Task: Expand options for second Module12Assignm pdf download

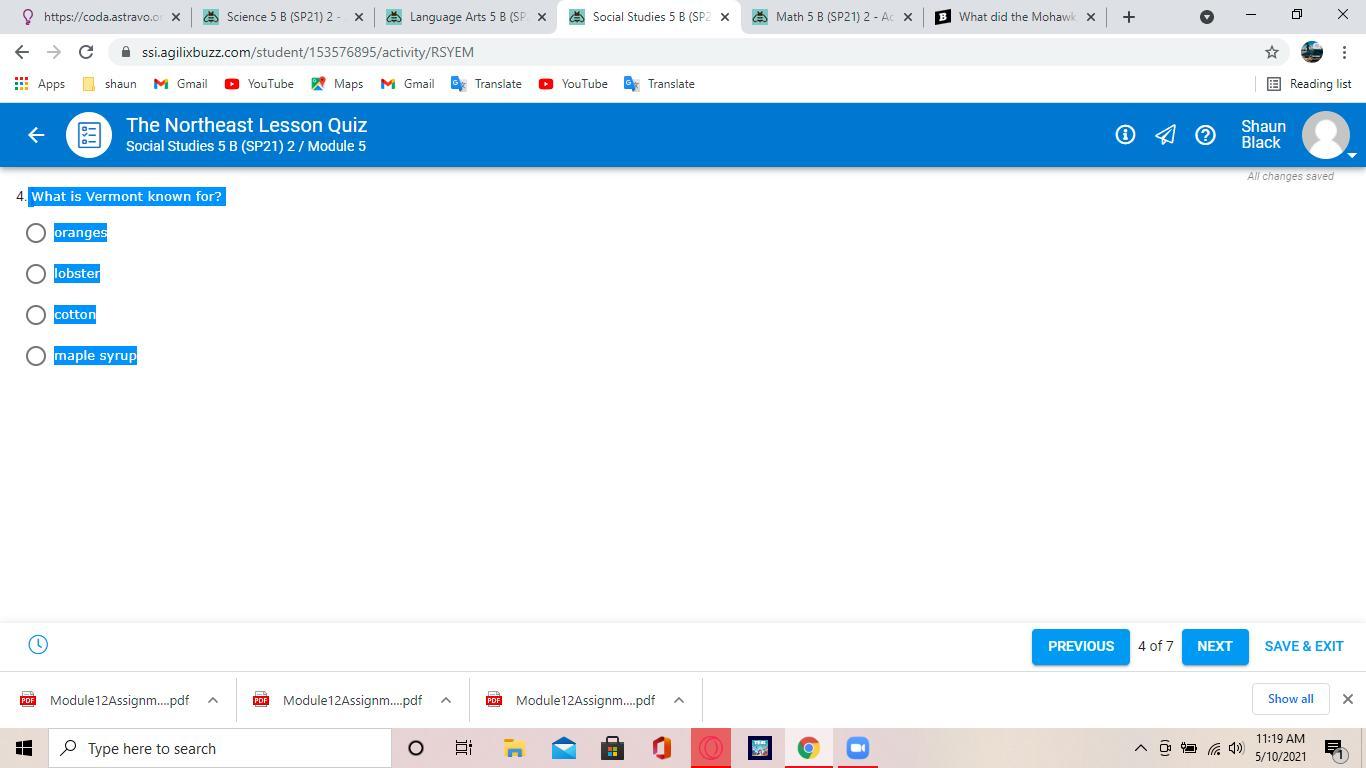Action: (x=446, y=700)
